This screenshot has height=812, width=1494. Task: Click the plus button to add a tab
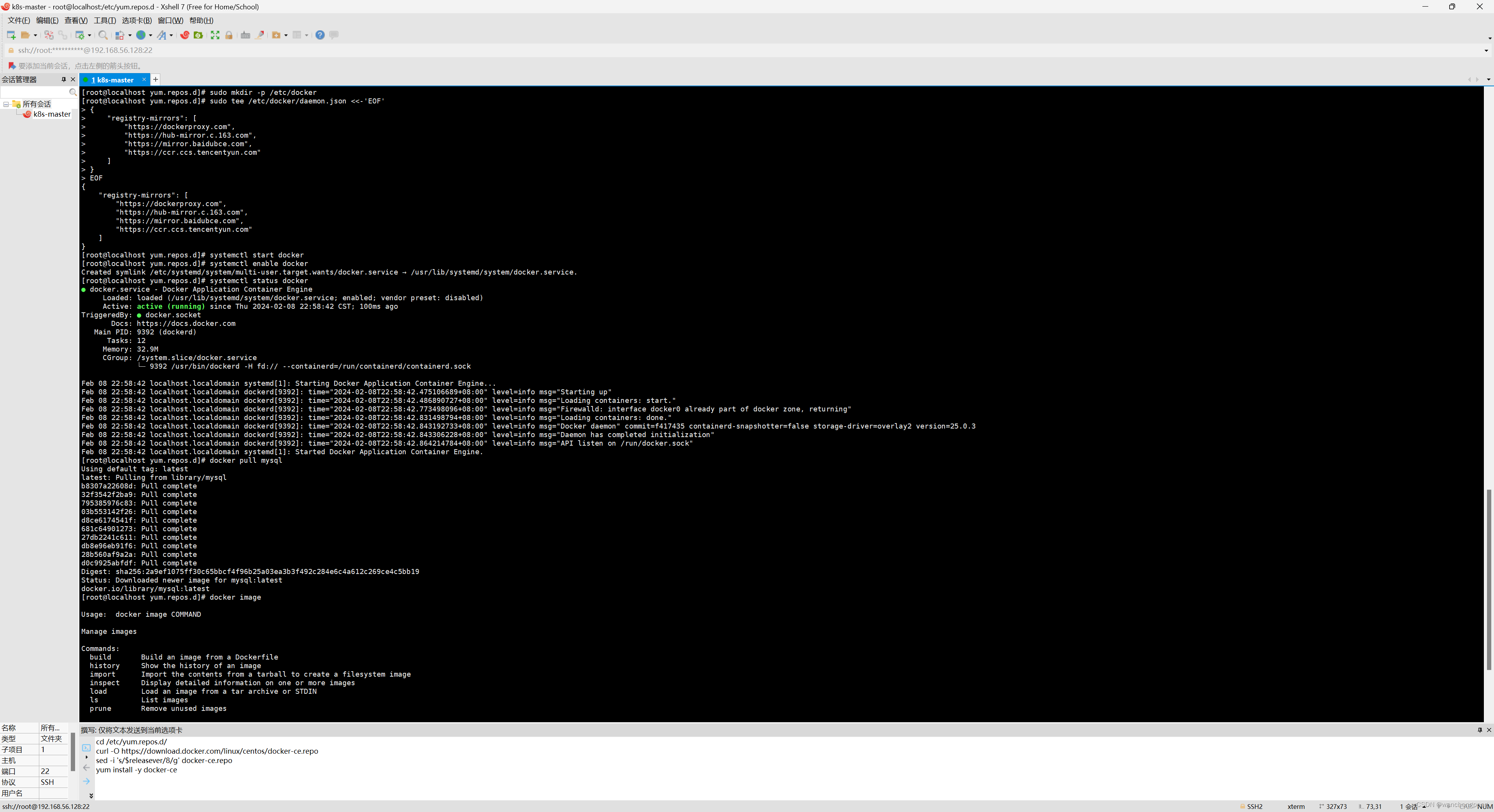[x=155, y=79]
